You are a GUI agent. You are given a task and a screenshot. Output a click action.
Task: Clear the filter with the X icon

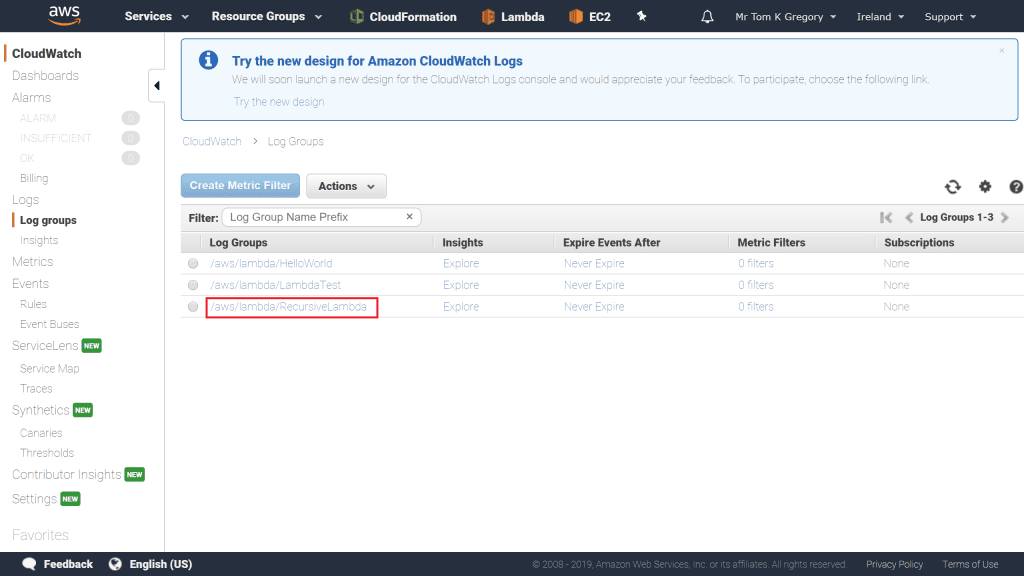(409, 216)
